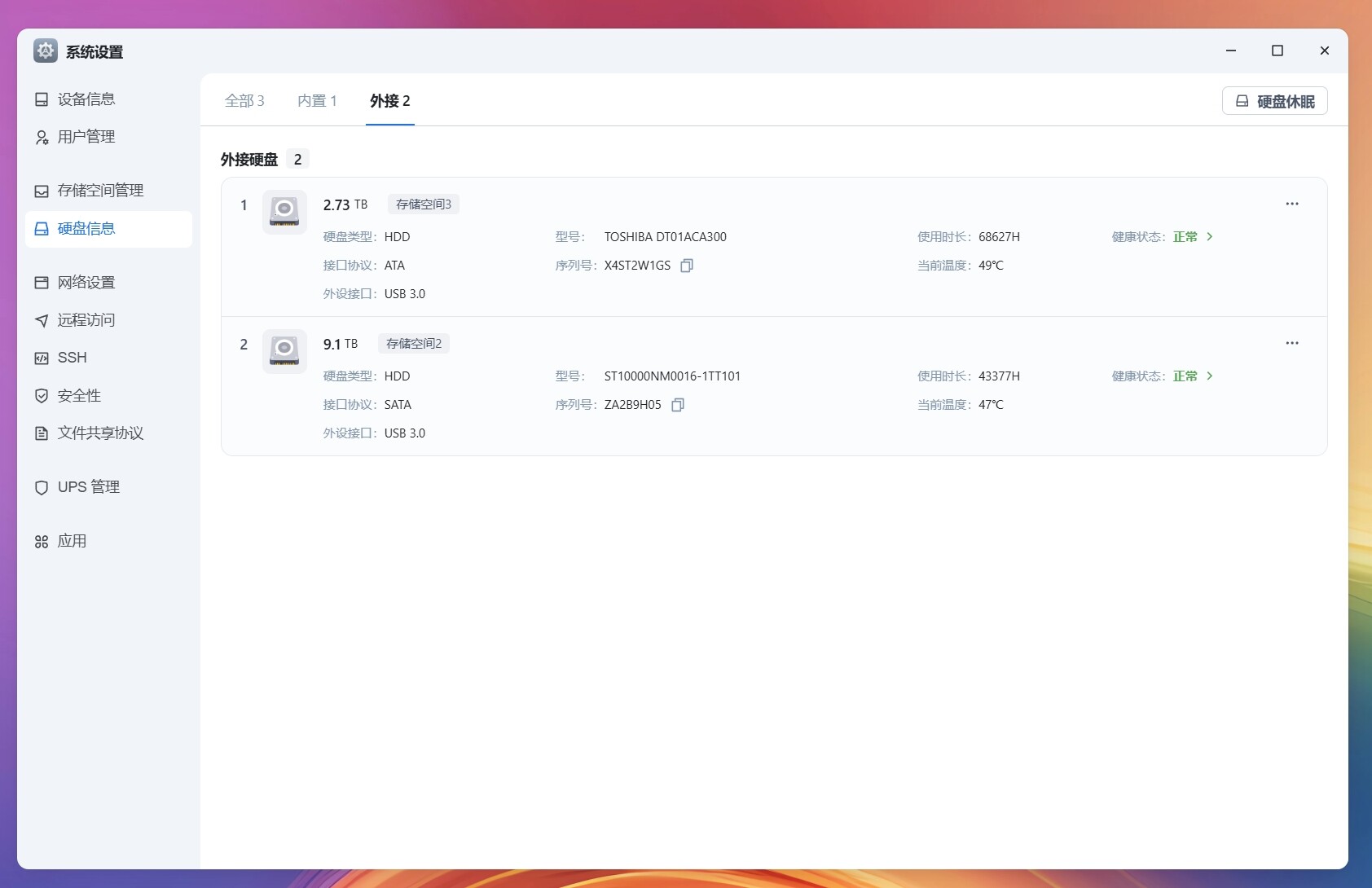Click the 硬盘信息 drive icon in sidebar
This screenshot has height=888, width=1372.
pyautogui.click(x=42, y=229)
